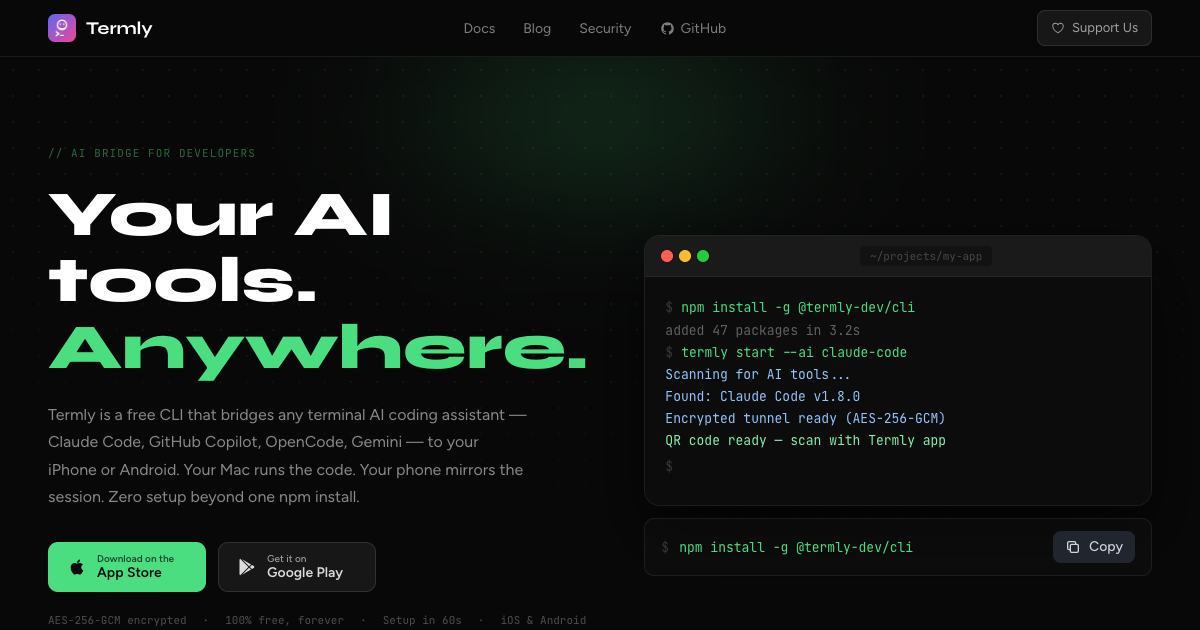Viewport: 1200px width, 630px height.
Task: Download on the App Store
Action: click(x=127, y=567)
